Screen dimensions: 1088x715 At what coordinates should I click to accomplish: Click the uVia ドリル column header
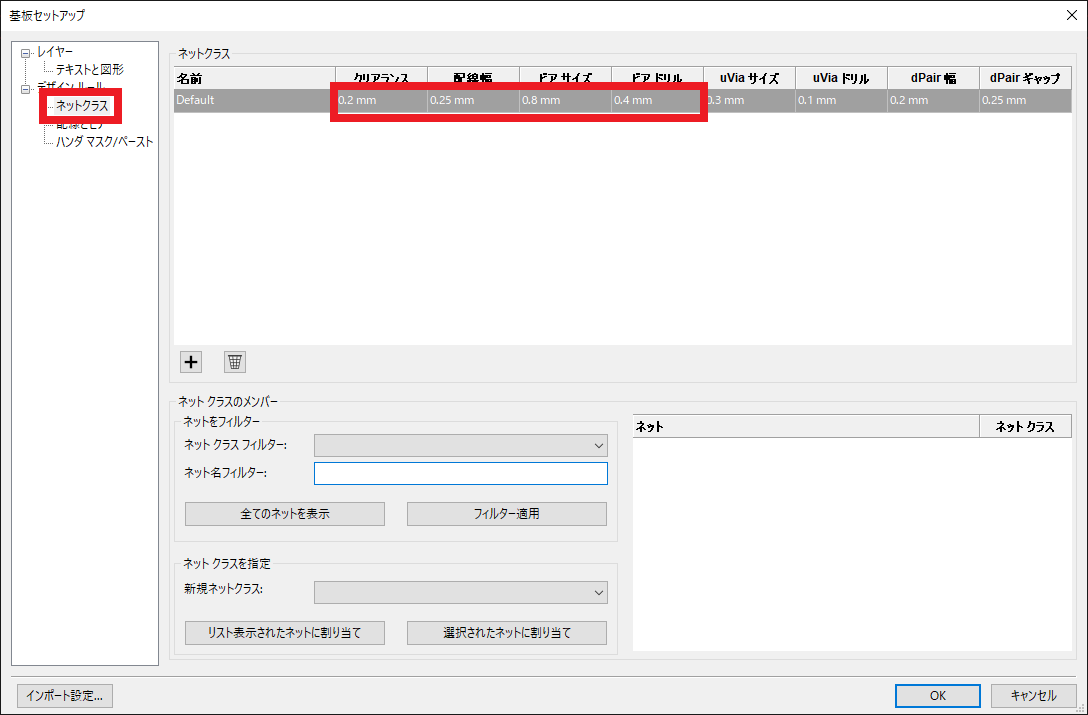tap(841, 78)
